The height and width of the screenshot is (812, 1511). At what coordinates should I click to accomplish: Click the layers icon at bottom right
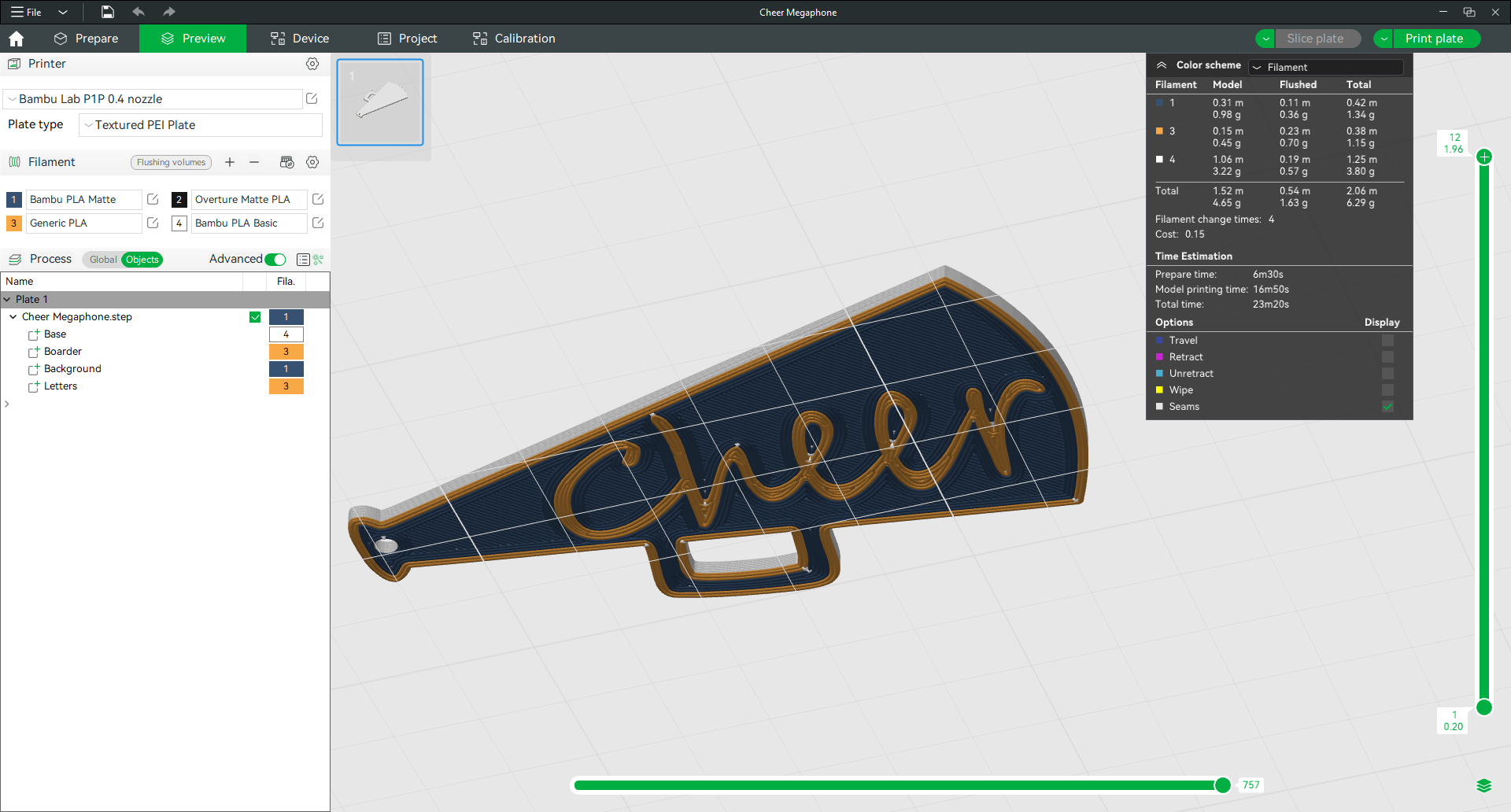[1484, 785]
